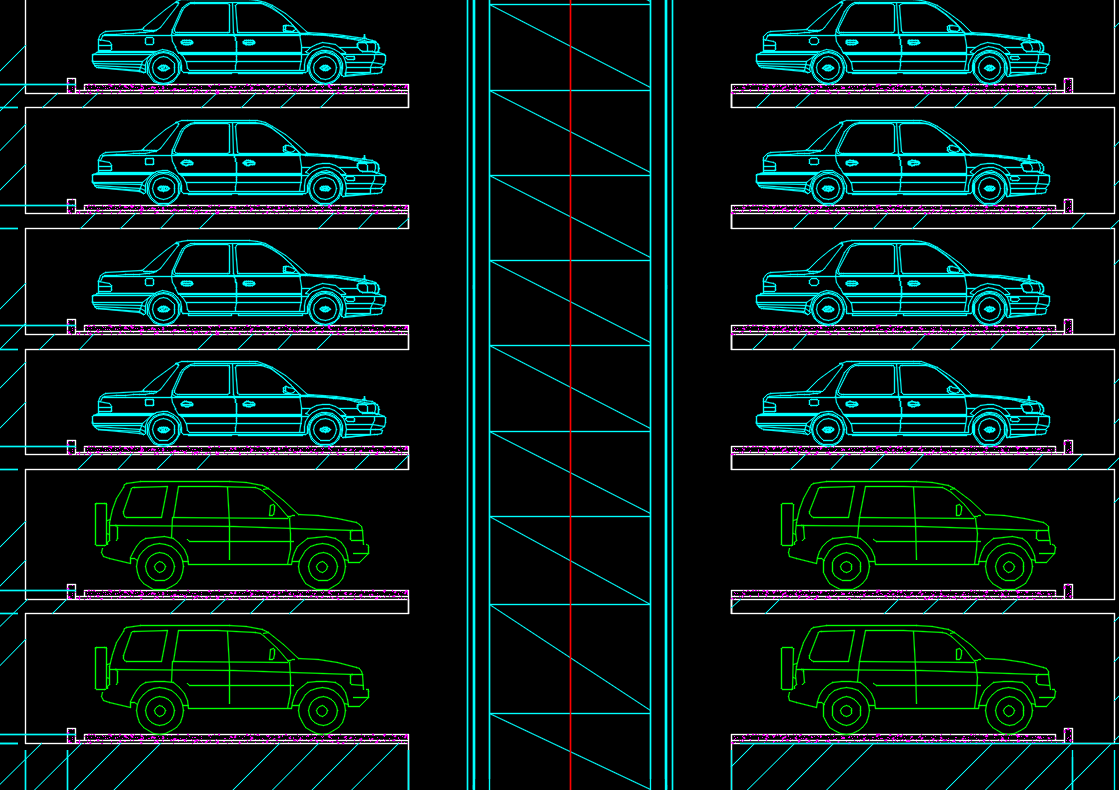Select the top-right cyan sedan

pyautogui.click(x=902, y=42)
